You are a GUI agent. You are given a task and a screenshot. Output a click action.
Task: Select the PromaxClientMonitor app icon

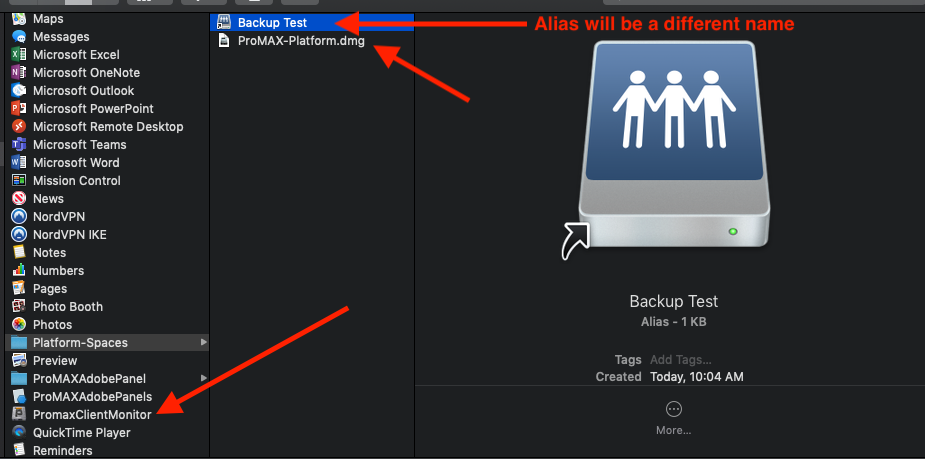(x=19, y=415)
